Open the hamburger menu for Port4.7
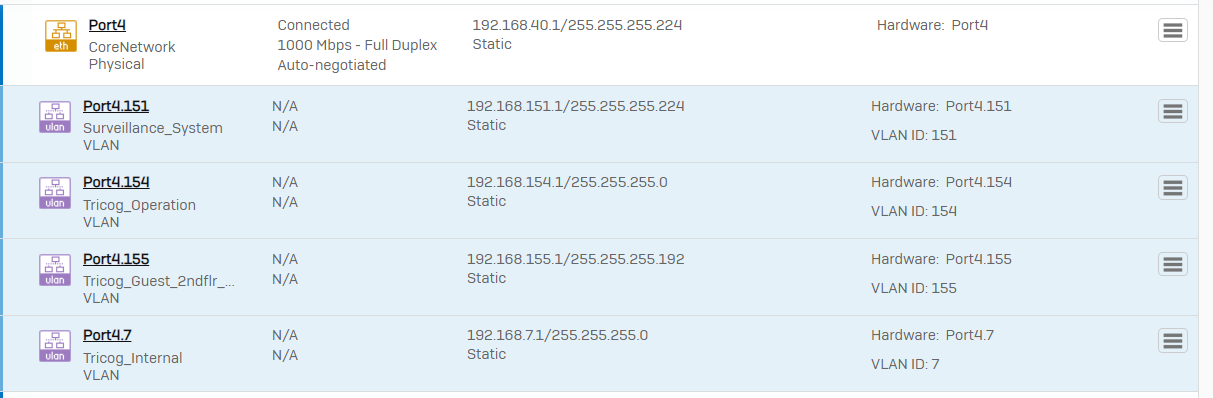This screenshot has height=398, width=1213. [x=1173, y=341]
